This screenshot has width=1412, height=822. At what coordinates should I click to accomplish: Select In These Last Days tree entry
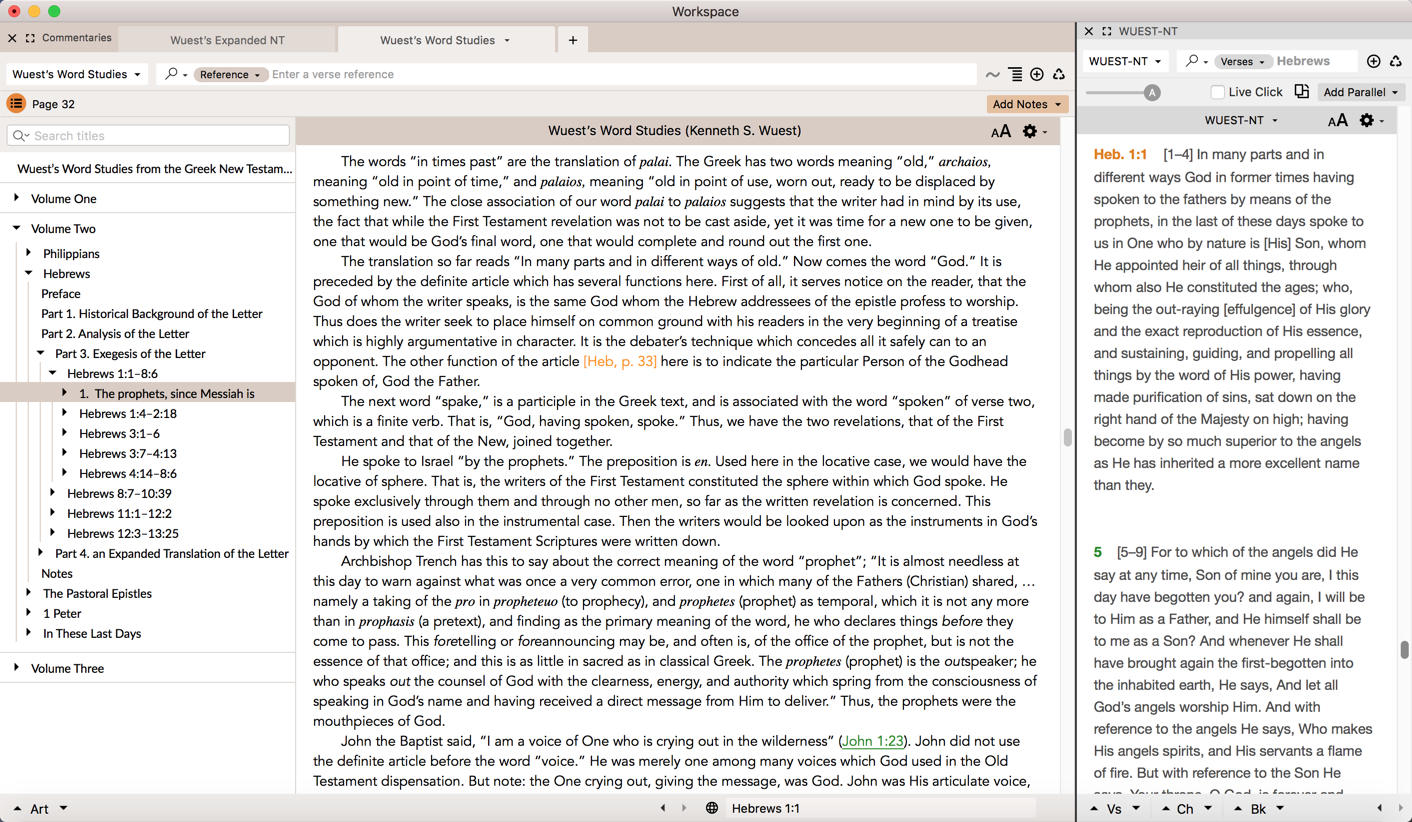pos(92,634)
